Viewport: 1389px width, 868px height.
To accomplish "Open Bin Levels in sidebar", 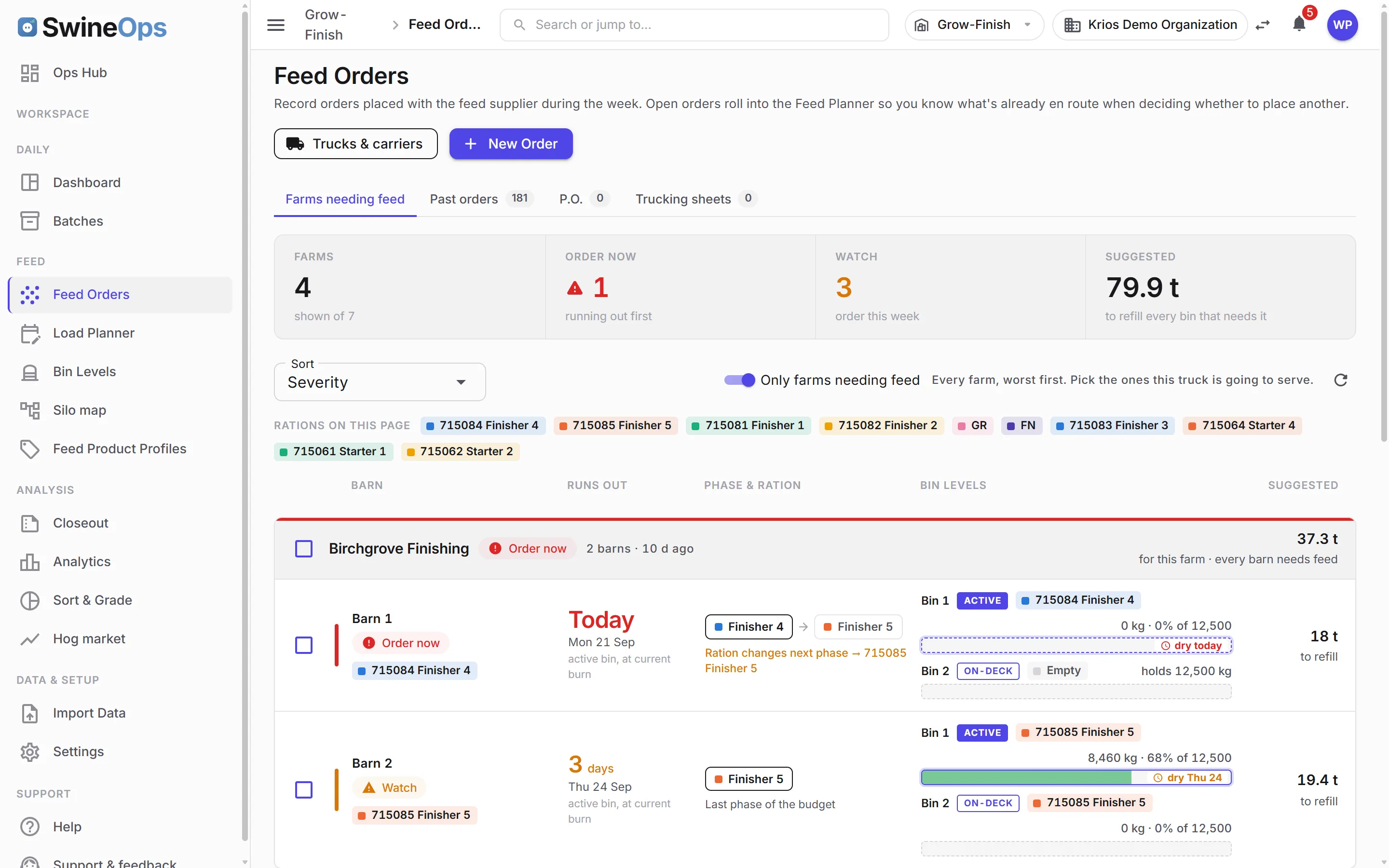I will (121, 371).
